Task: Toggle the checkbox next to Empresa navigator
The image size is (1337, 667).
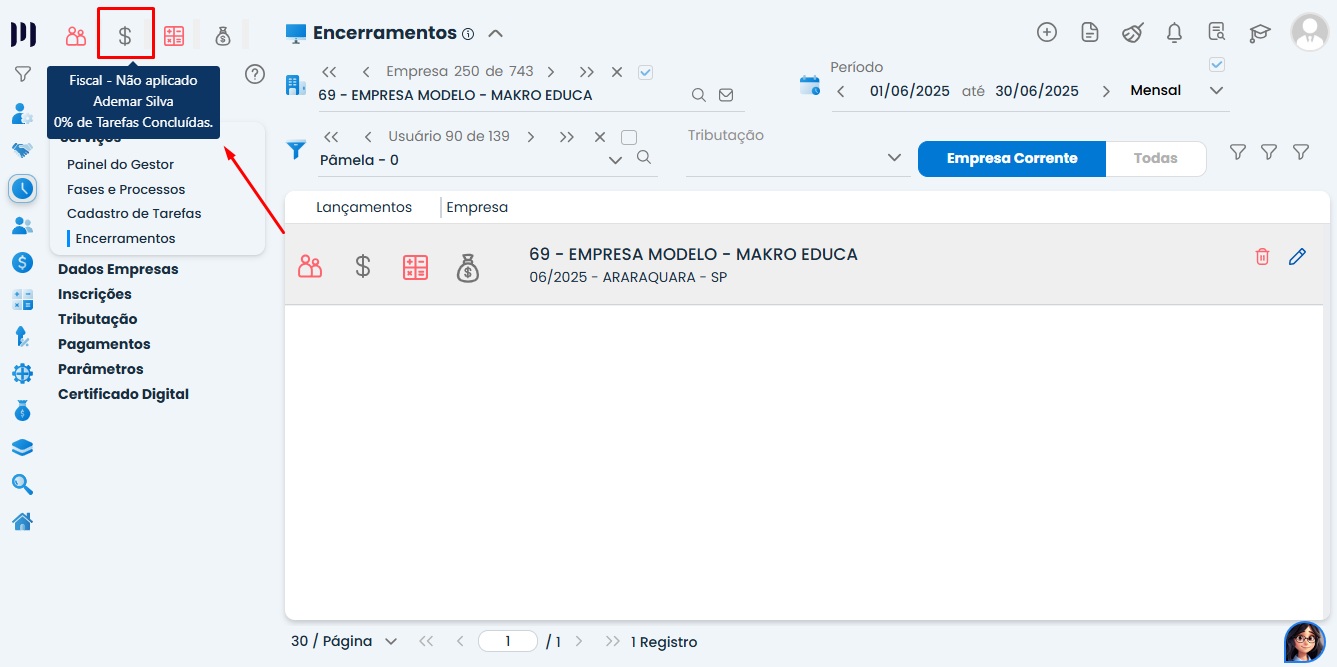Action: (x=645, y=72)
